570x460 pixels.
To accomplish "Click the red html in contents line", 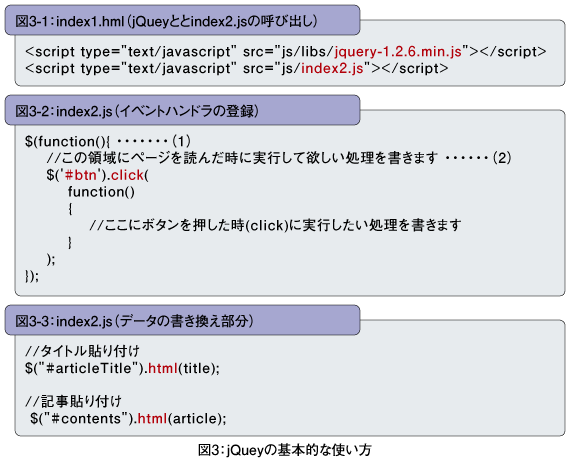I will click(x=152, y=419).
